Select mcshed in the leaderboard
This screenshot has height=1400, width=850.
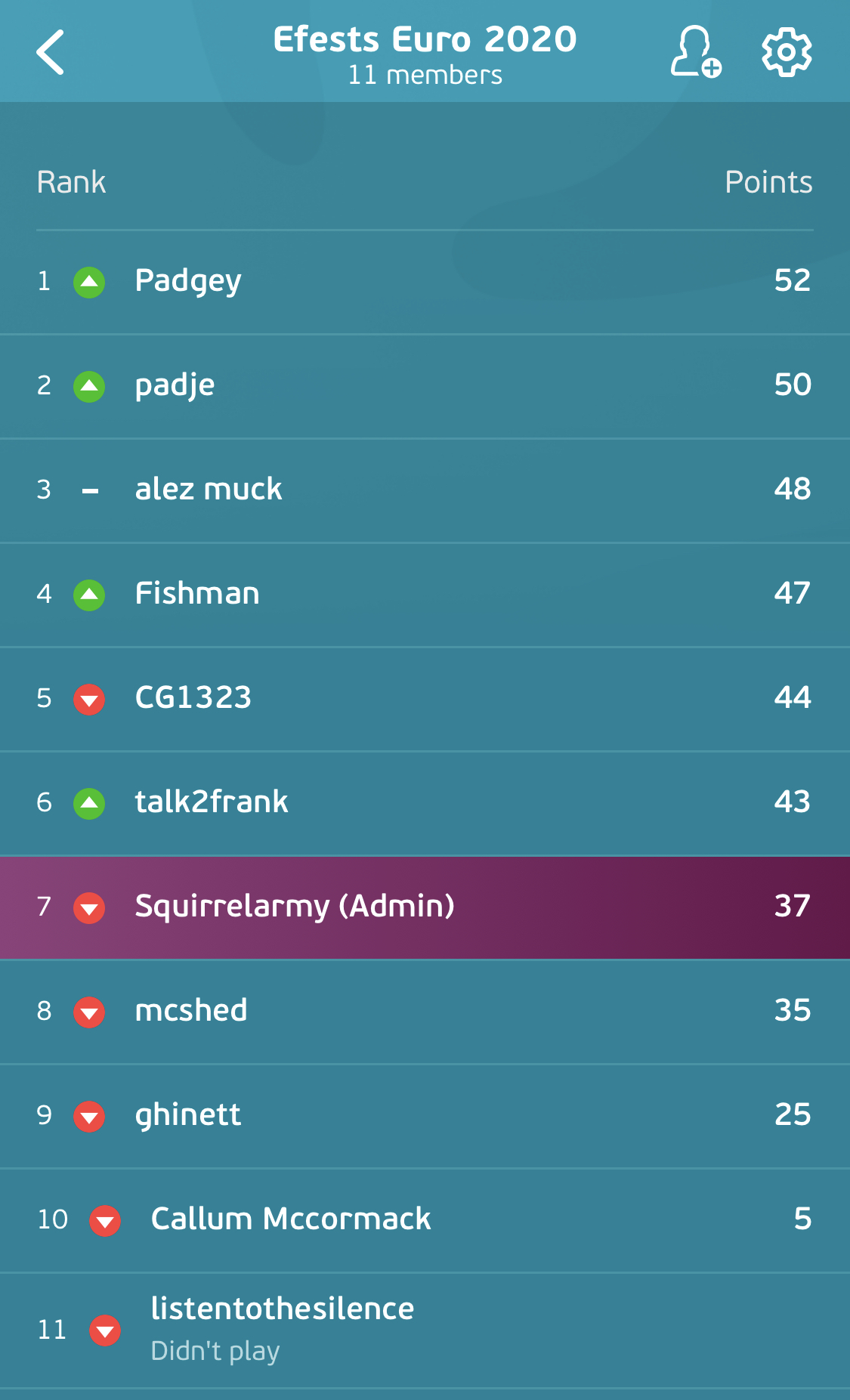click(425, 1012)
